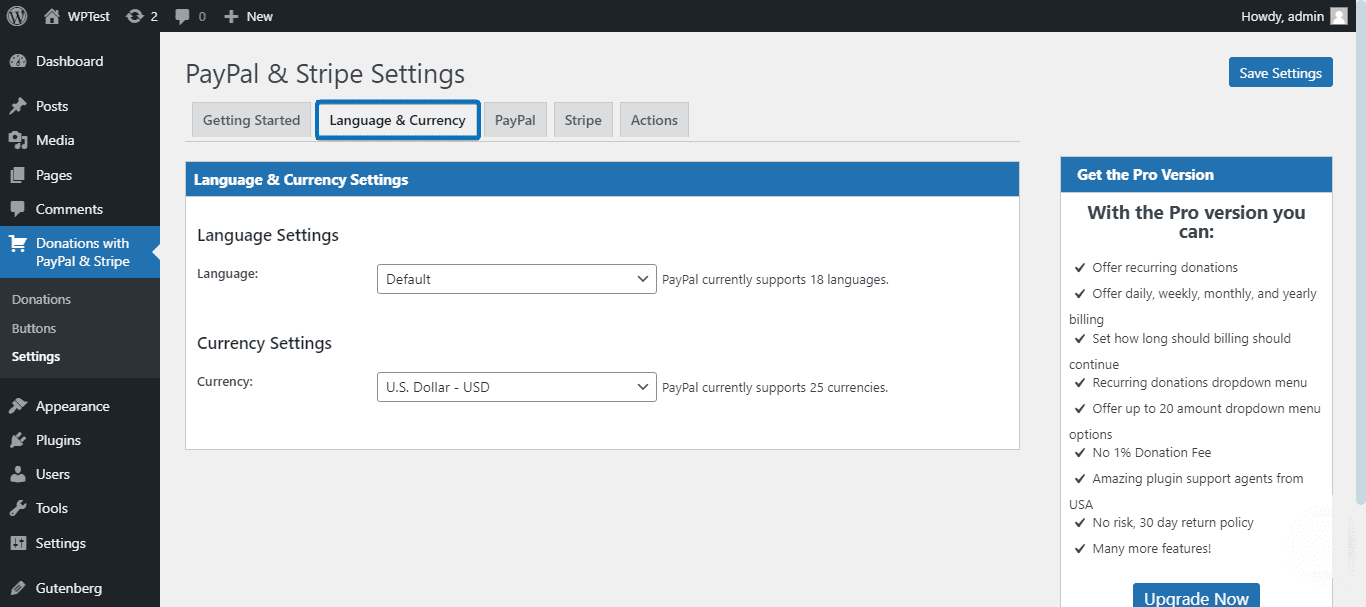
Task: Open the Buttons submenu link
Action: pos(34,328)
